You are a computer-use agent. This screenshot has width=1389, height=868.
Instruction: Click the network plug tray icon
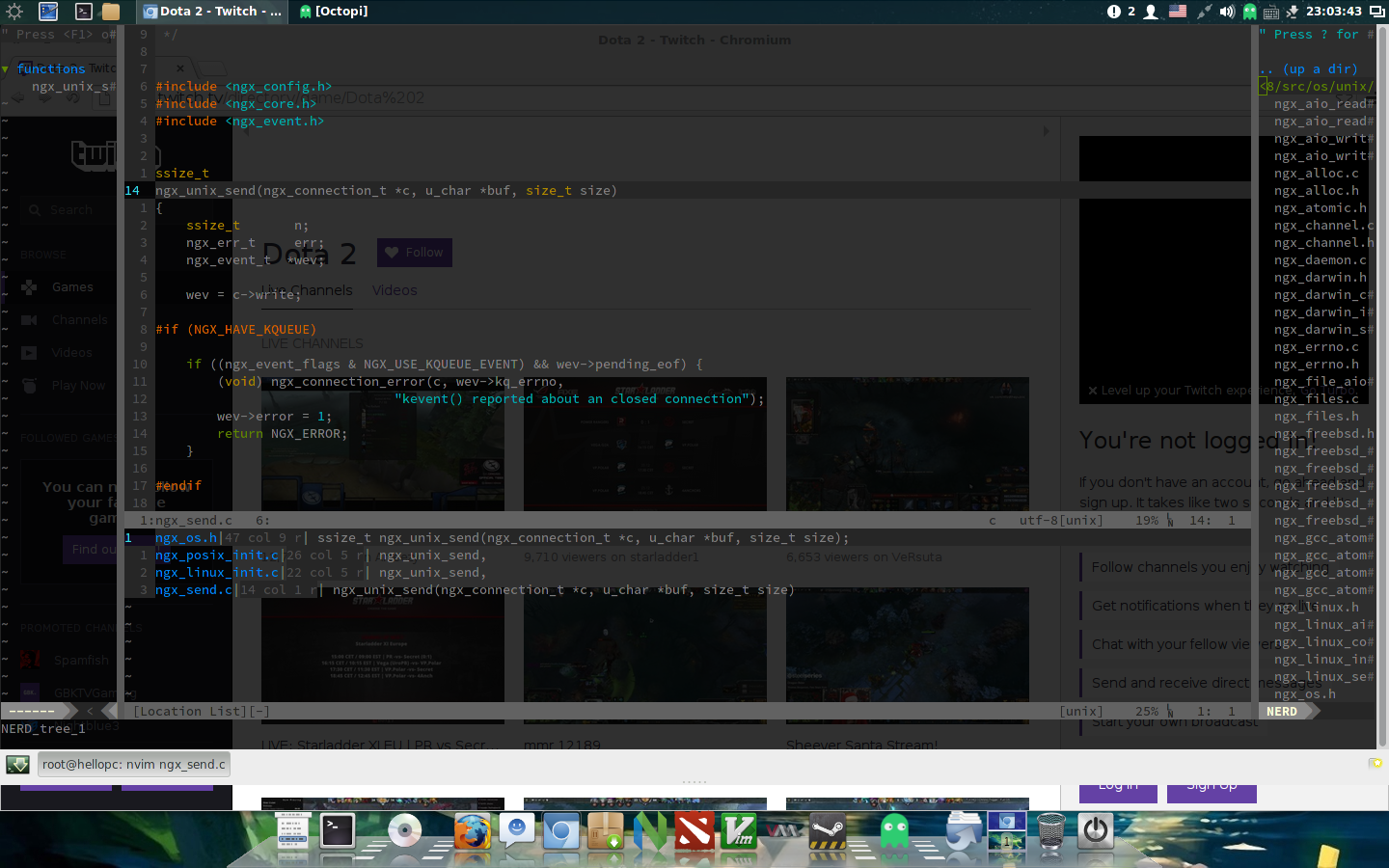(x=1203, y=12)
